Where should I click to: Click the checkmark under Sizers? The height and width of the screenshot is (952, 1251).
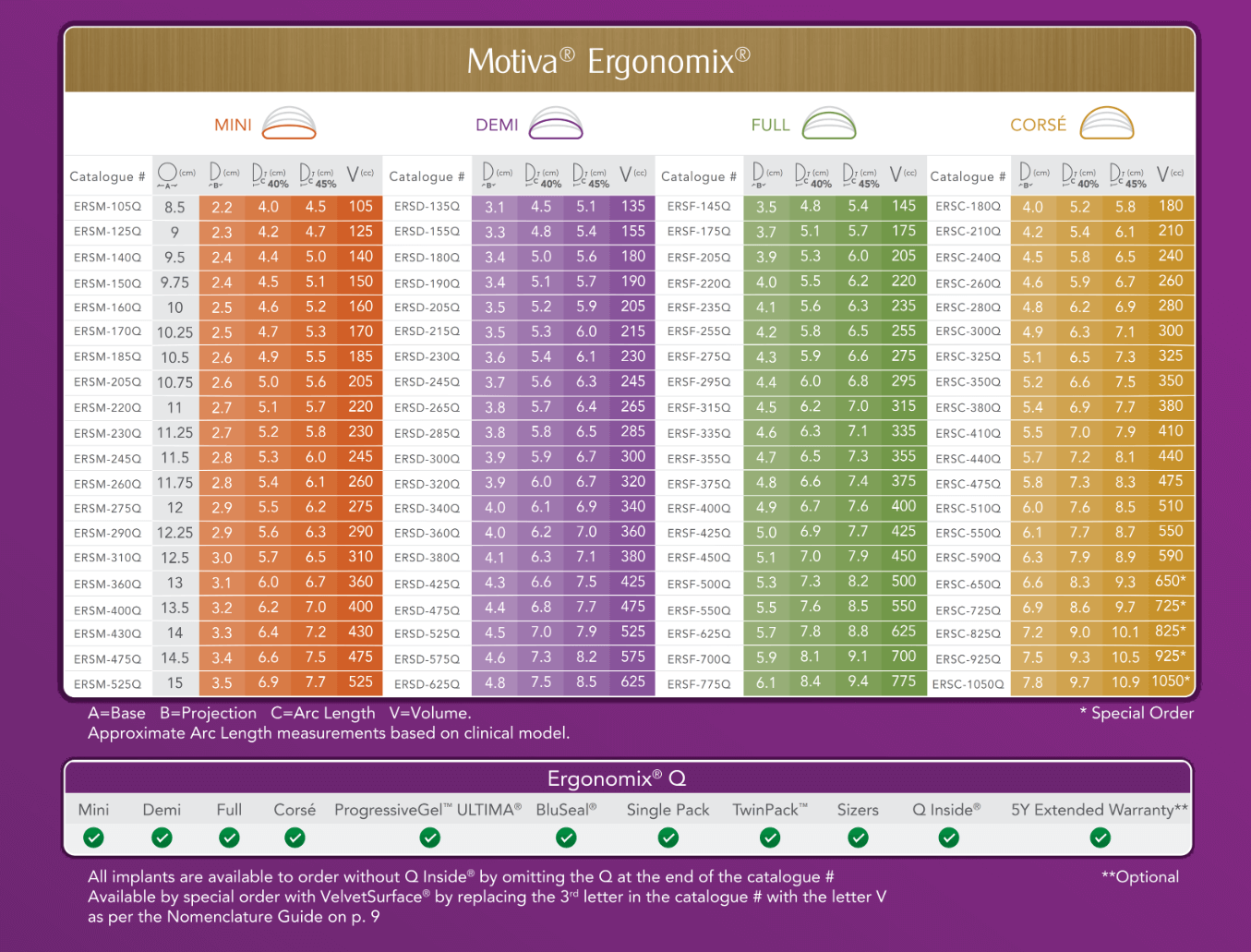click(x=858, y=838)
